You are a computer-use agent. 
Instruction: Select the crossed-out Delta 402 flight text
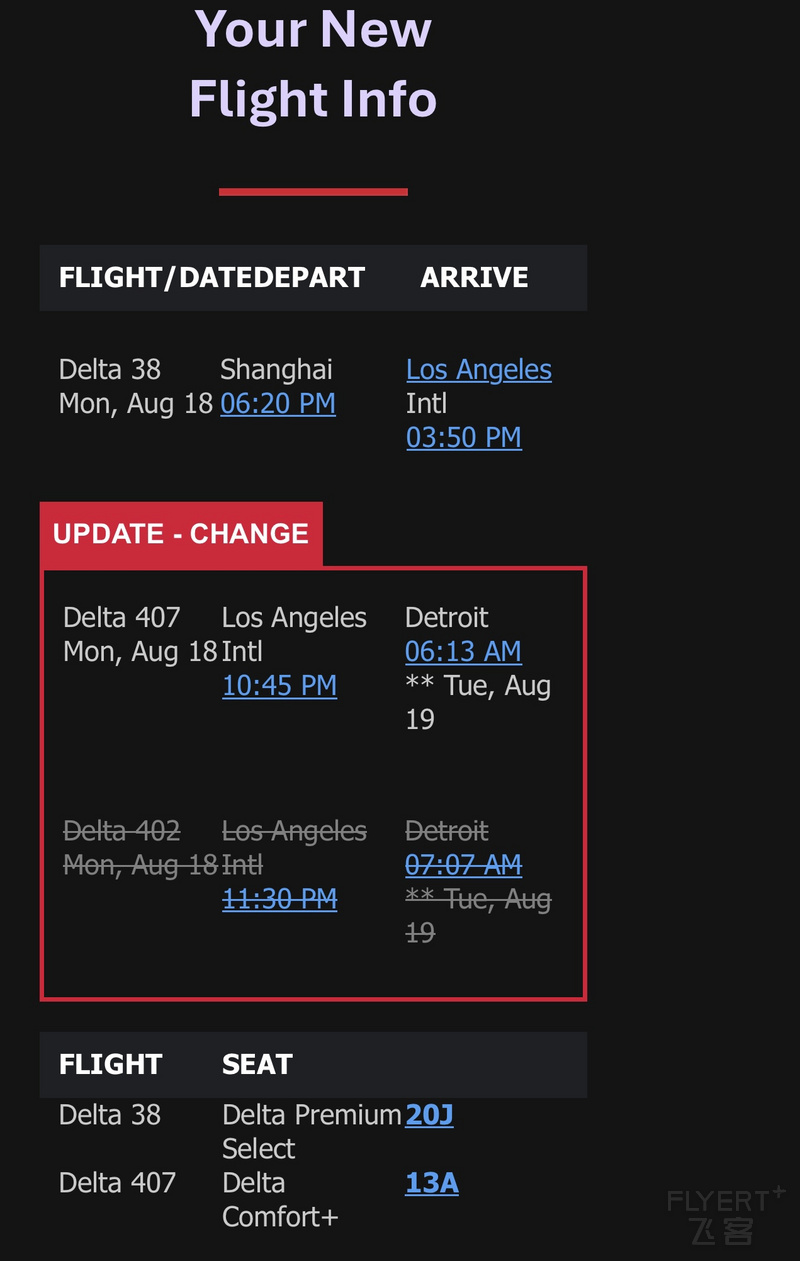pos(122,832)
